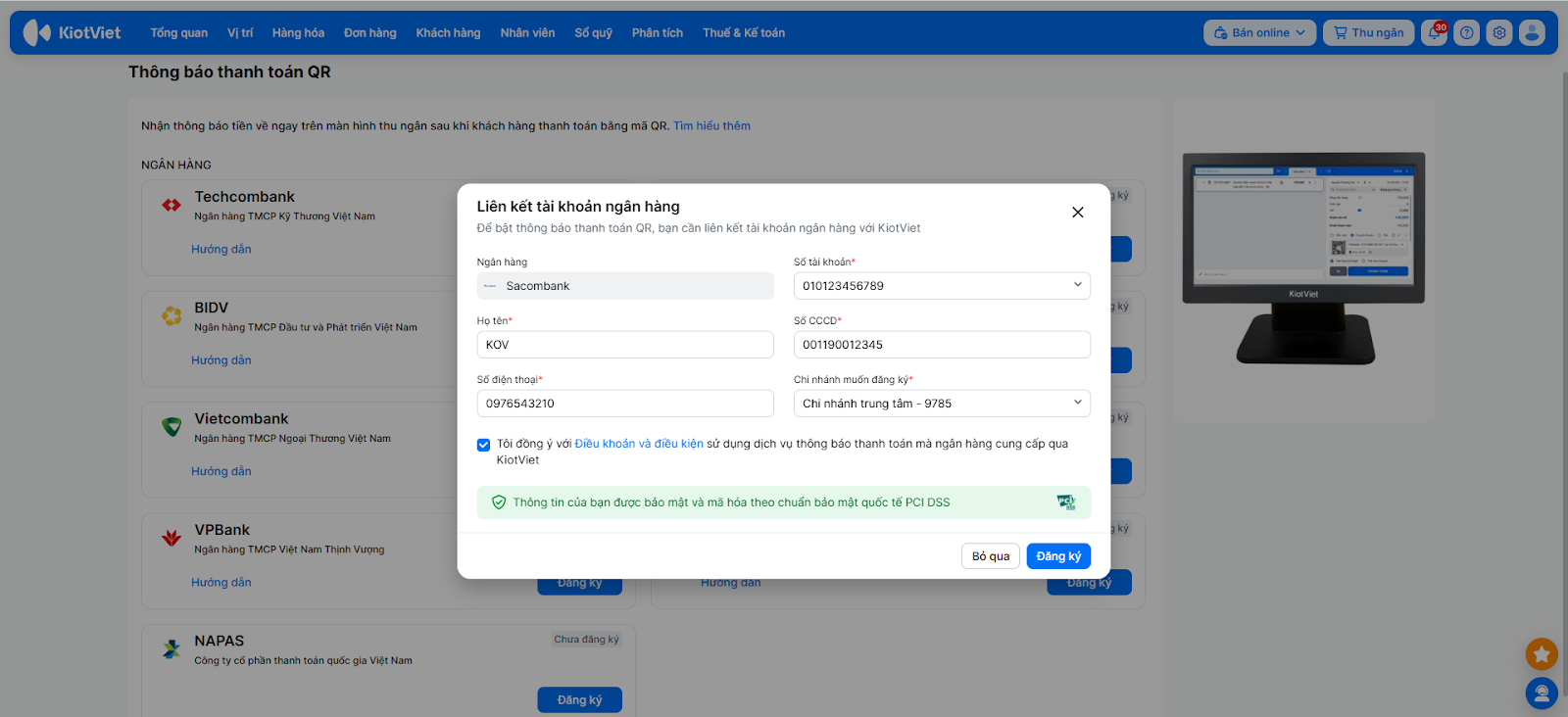This screenshot has height=717, width=1568.
Task: Open the Nhân viên menu
Action: [x=527, y=32]
